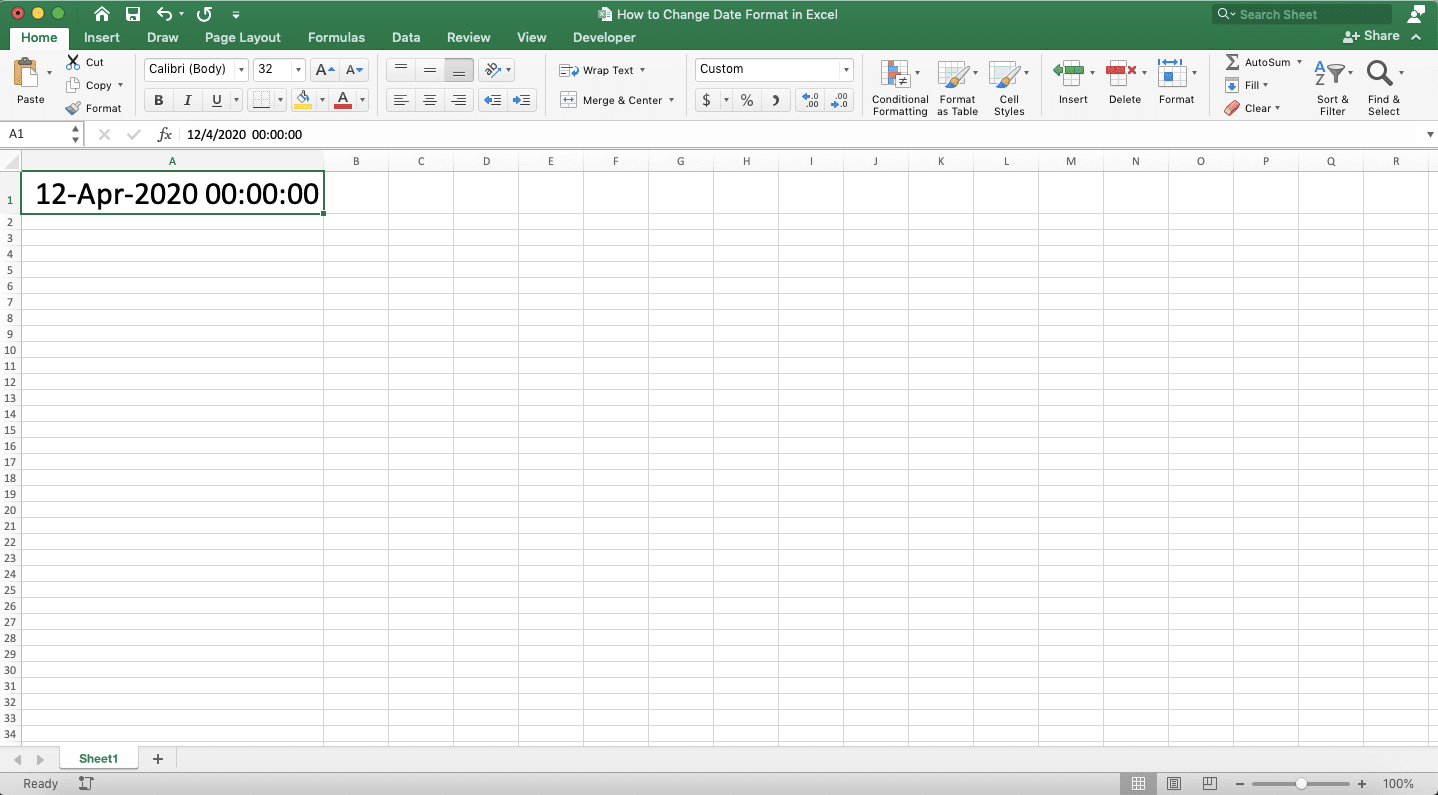Open the font name dropdown Calibri (Body)
This screenshot has width=1438, height=795.
(x=241, y=70)
